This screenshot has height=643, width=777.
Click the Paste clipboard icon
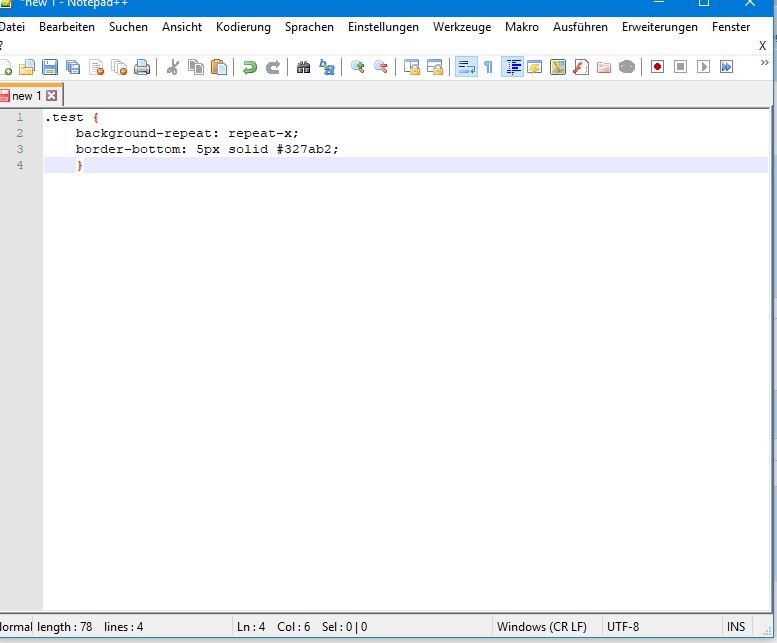[218, 67]
